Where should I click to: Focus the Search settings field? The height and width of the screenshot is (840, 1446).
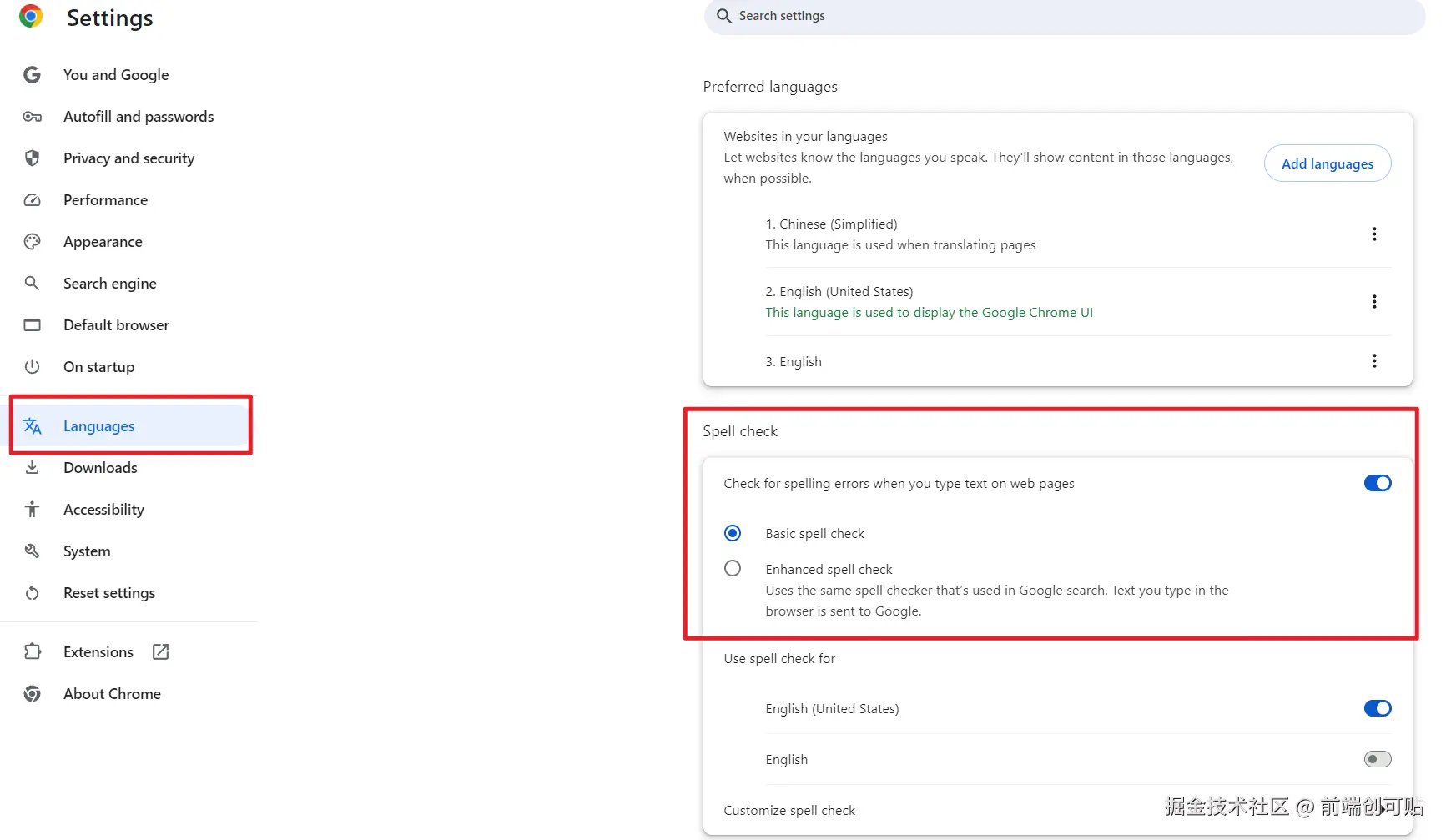(x=1065, y=16)
